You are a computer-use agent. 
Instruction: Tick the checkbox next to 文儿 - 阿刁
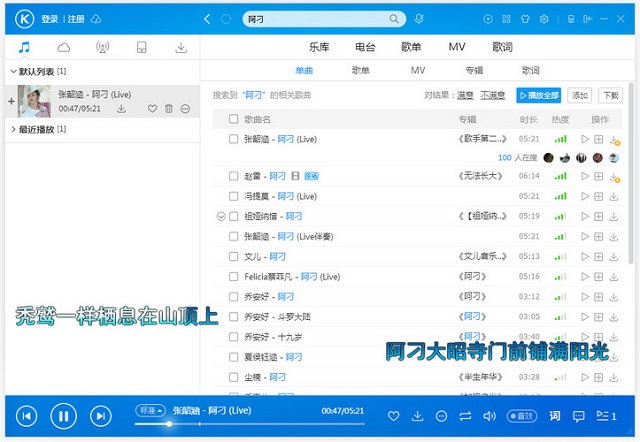coord(233,257)
